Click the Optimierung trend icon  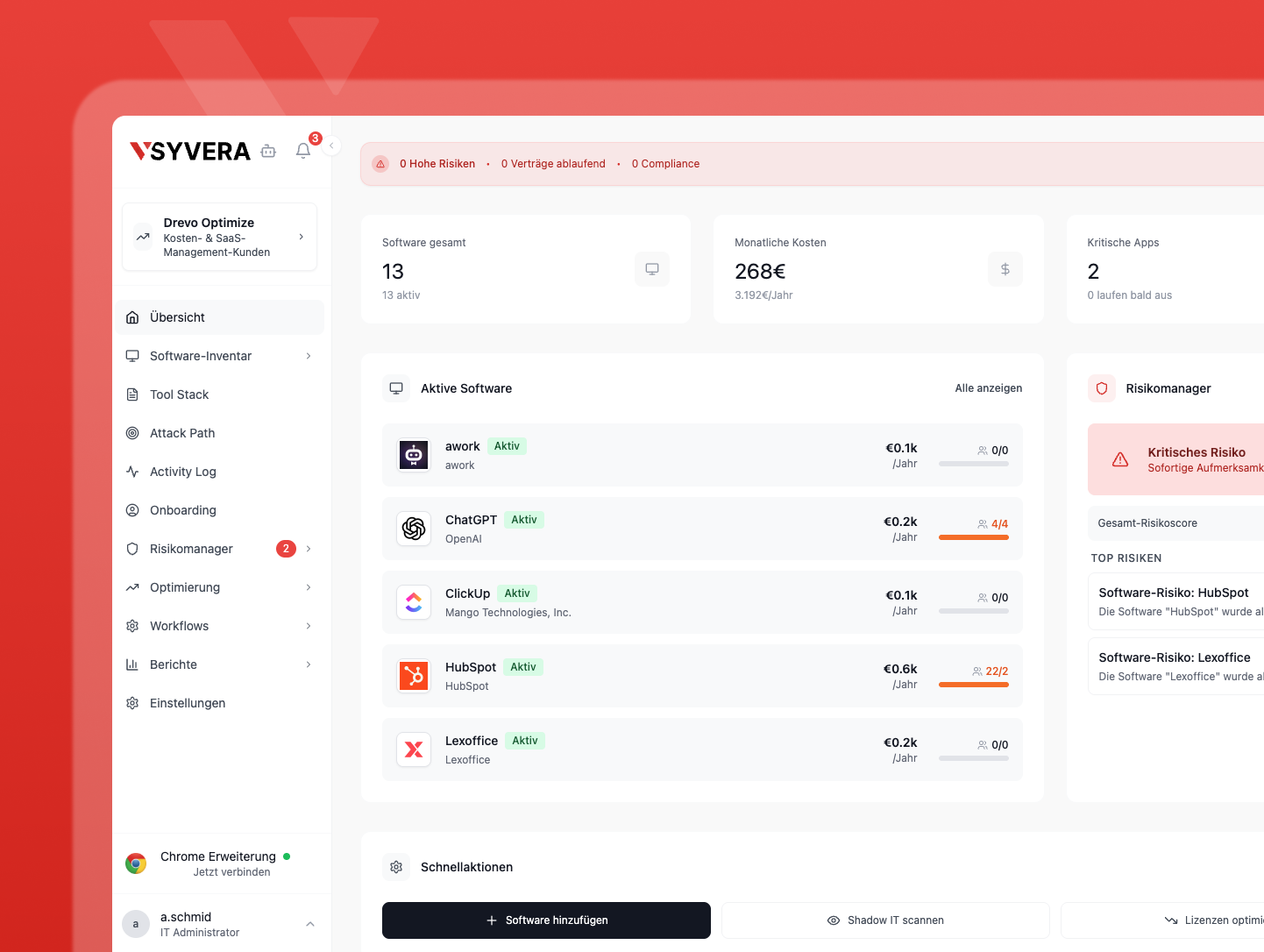[x=132, y=587]
